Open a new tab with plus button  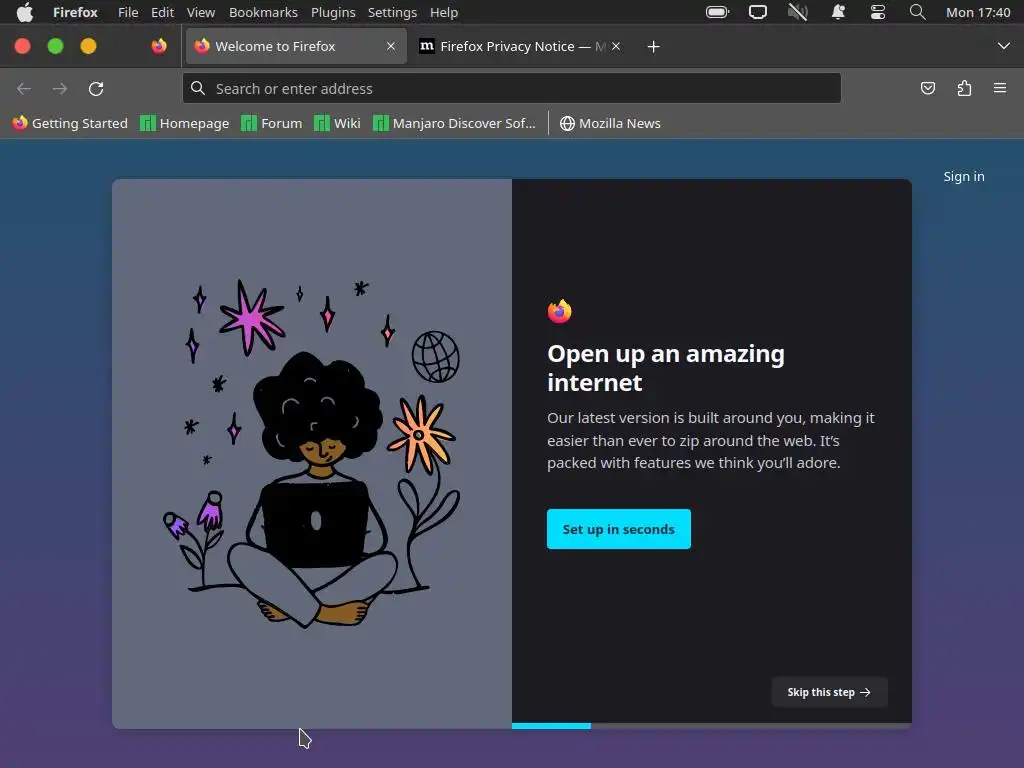tap(653, 46)
